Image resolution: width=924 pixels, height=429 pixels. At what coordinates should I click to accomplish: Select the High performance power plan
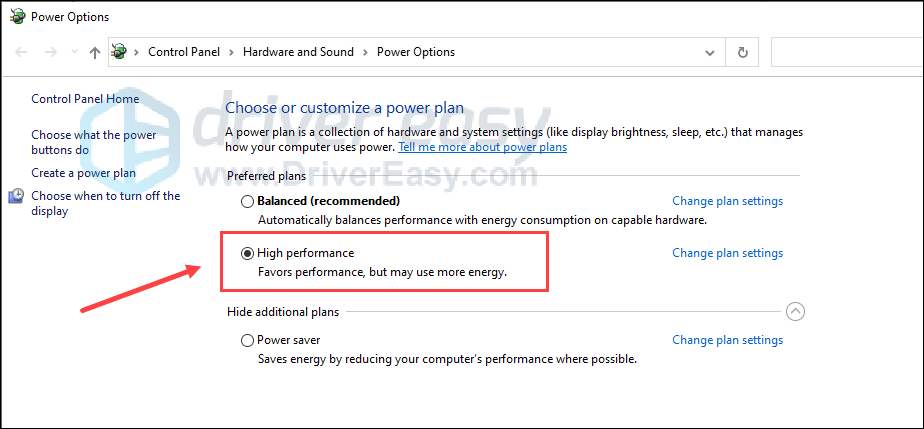tap(248, 253)
